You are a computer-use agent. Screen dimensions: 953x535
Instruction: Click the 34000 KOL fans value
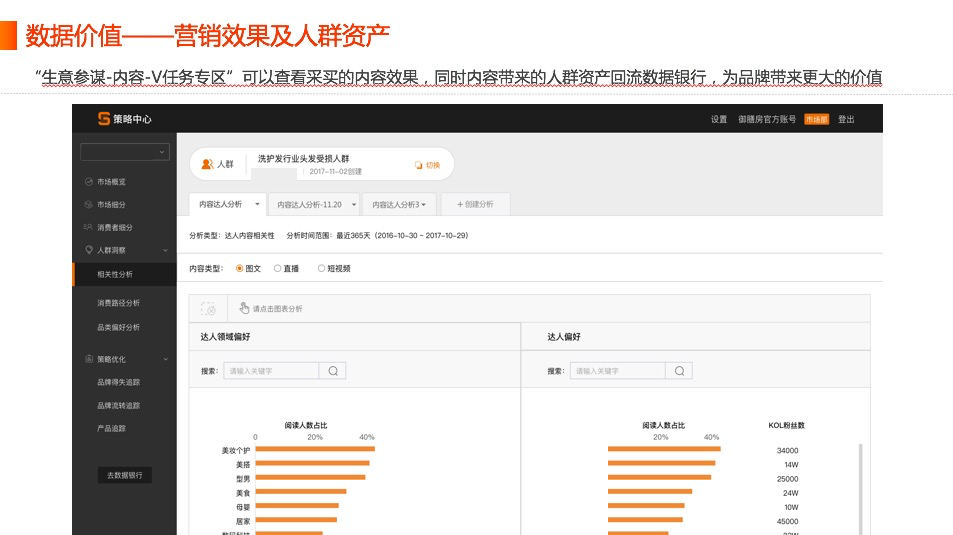[788, 450]
